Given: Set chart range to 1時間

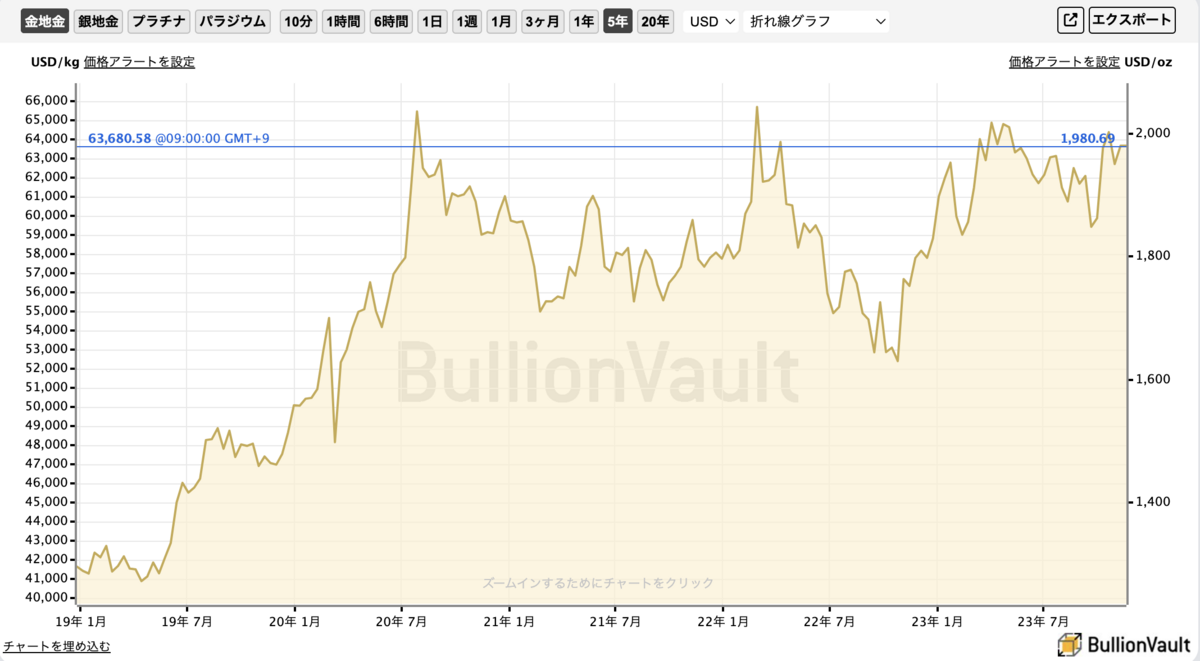Looking at the screenshot, I should click(343, 21).
